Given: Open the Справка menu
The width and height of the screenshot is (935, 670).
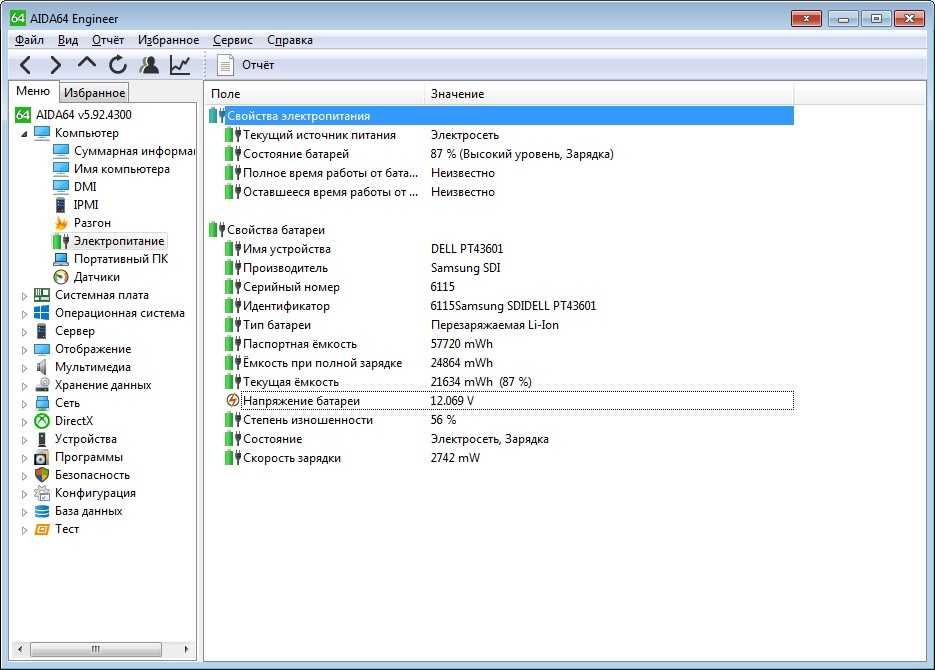Looking at the screenshot, I should coord(290,40).
